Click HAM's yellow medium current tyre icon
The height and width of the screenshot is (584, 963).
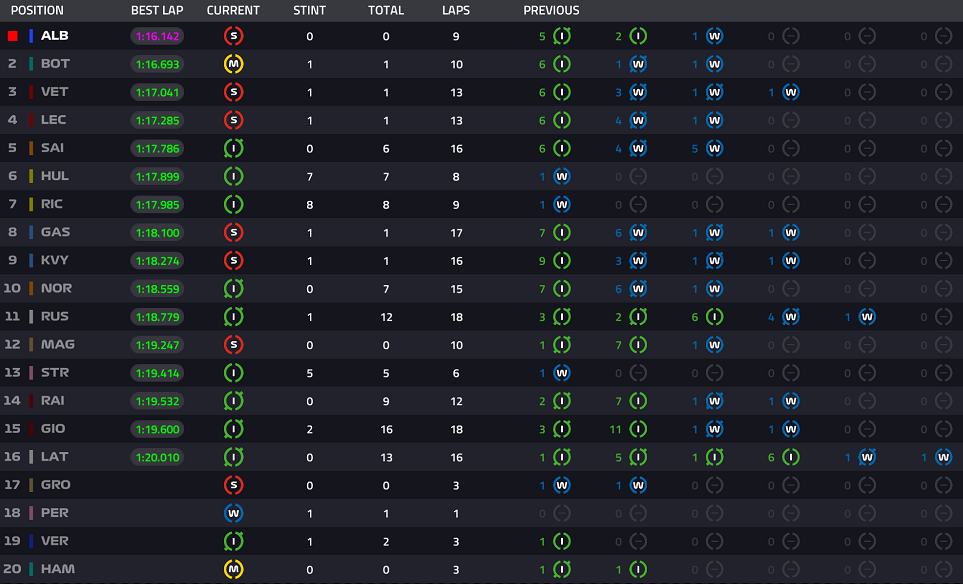(x=233, y=569)
